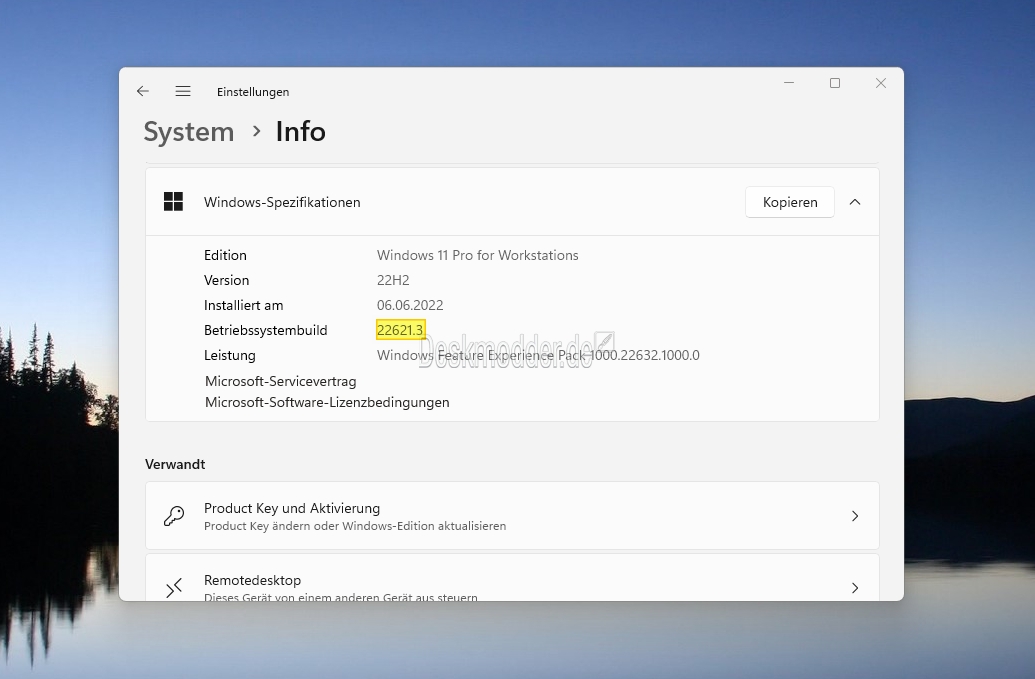The width and height of the screenshot is (1035, 679).
Task: Open Product Key und Aktivierung chevron
Action: (855, 516)
